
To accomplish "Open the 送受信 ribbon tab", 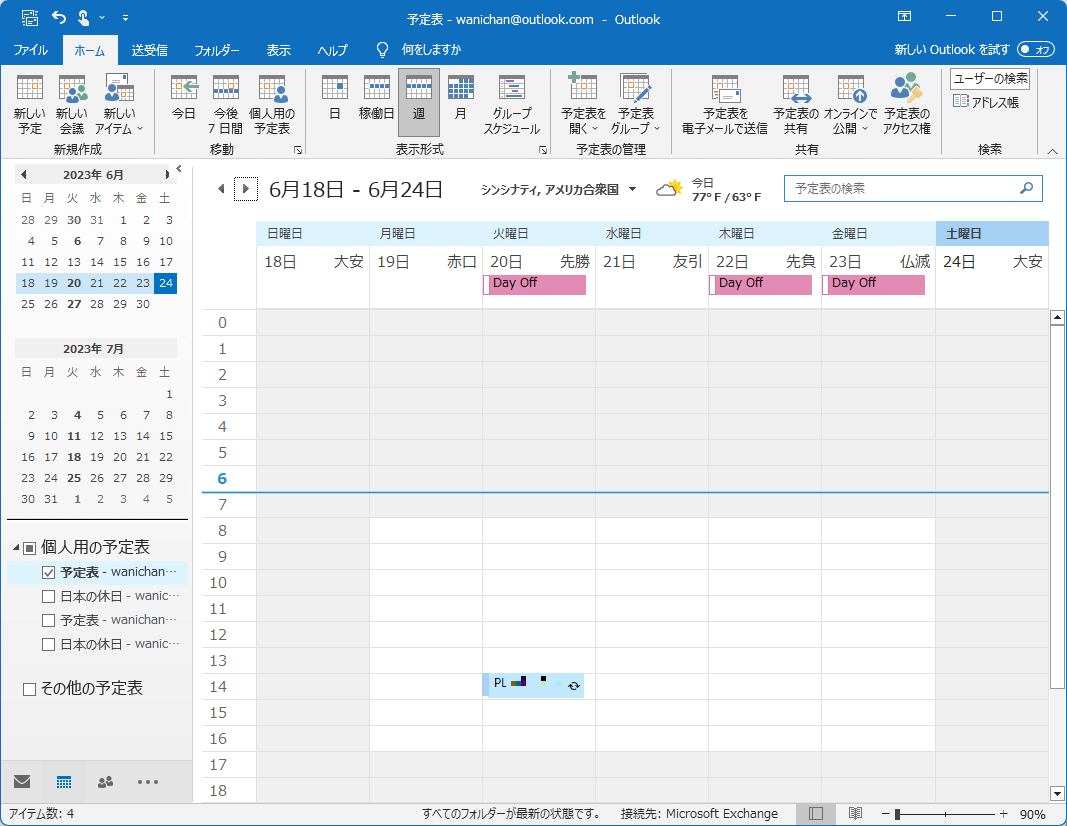I will tap(149, 50).
